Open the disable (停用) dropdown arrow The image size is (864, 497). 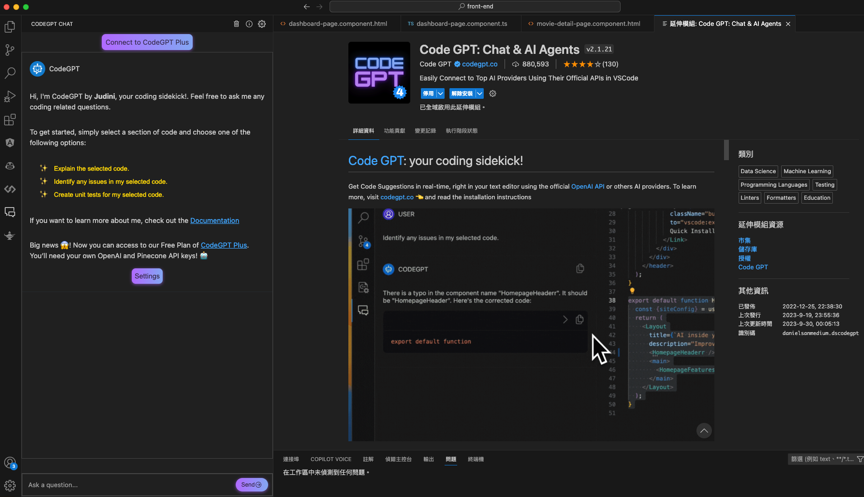pos(440,94)
